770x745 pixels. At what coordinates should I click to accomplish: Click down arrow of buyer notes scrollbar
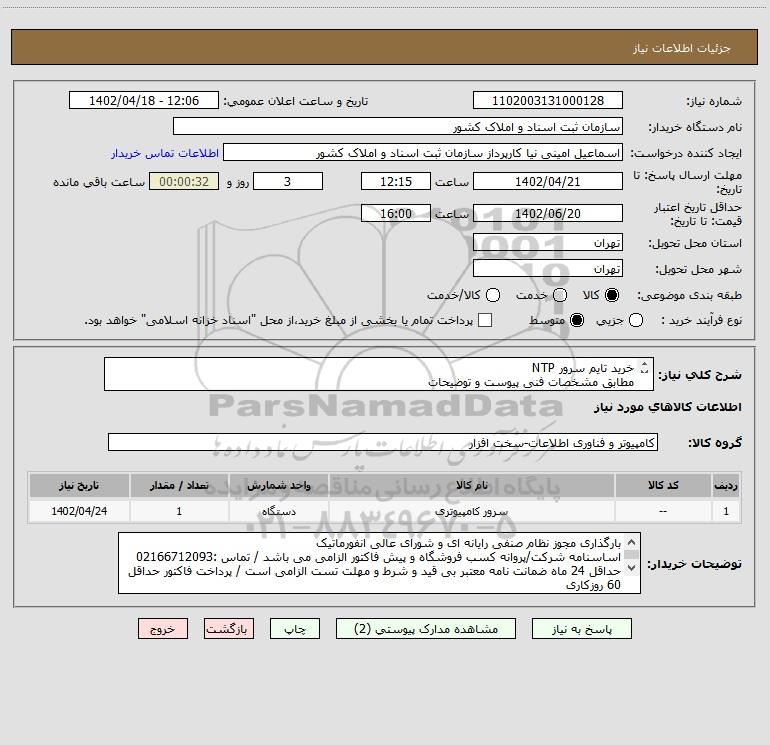[x=632, y=567]
